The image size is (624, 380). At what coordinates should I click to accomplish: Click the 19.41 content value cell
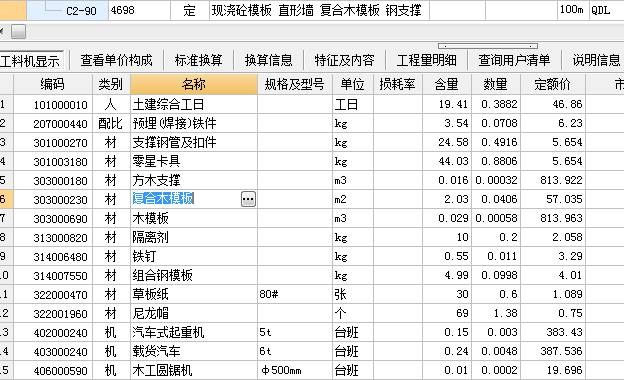(447, 104)
